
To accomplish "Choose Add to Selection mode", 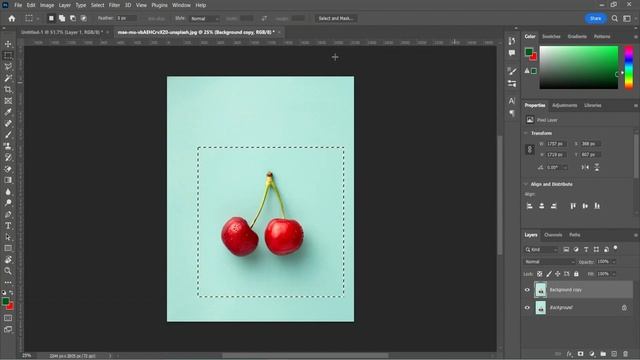I will pyautogui.click(x=62, y=18).
